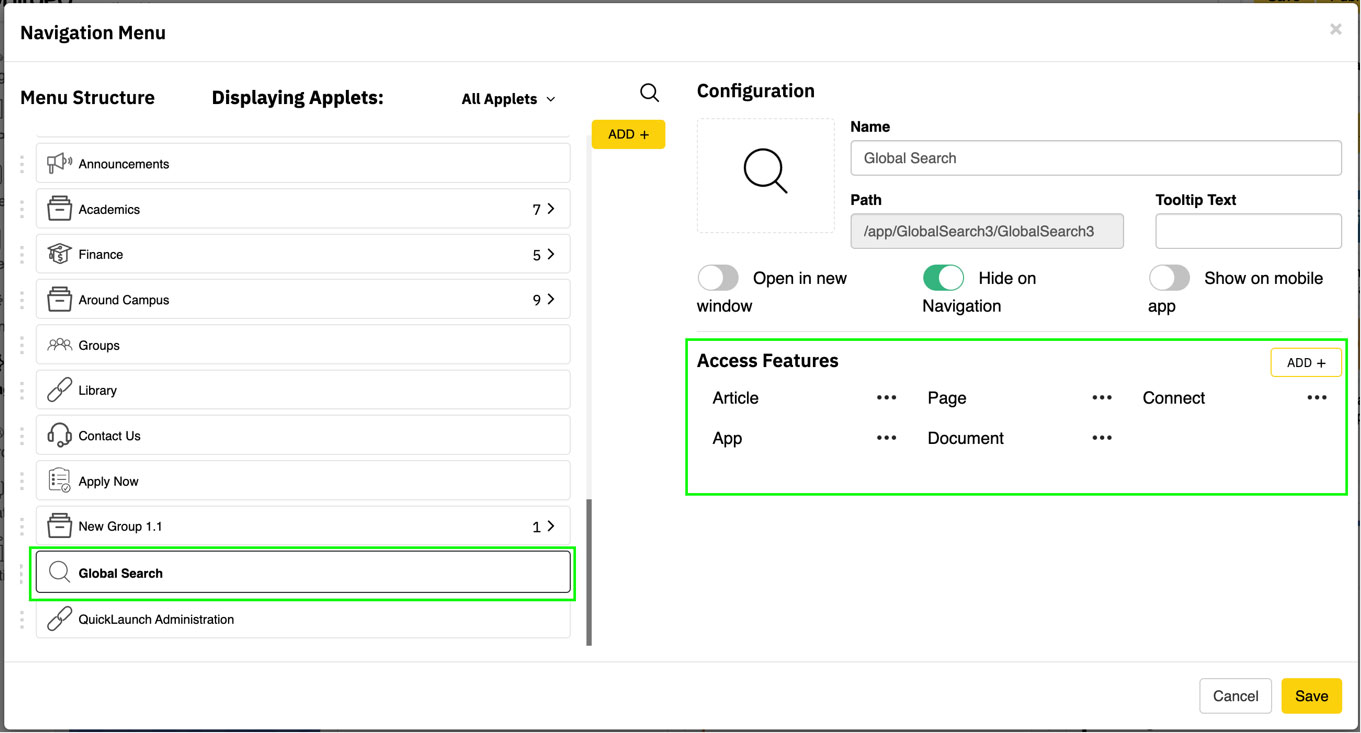Click the Apply Now form icon
Image resolution: width=1361 pixels, height=733 pixels.
[59, 480]
